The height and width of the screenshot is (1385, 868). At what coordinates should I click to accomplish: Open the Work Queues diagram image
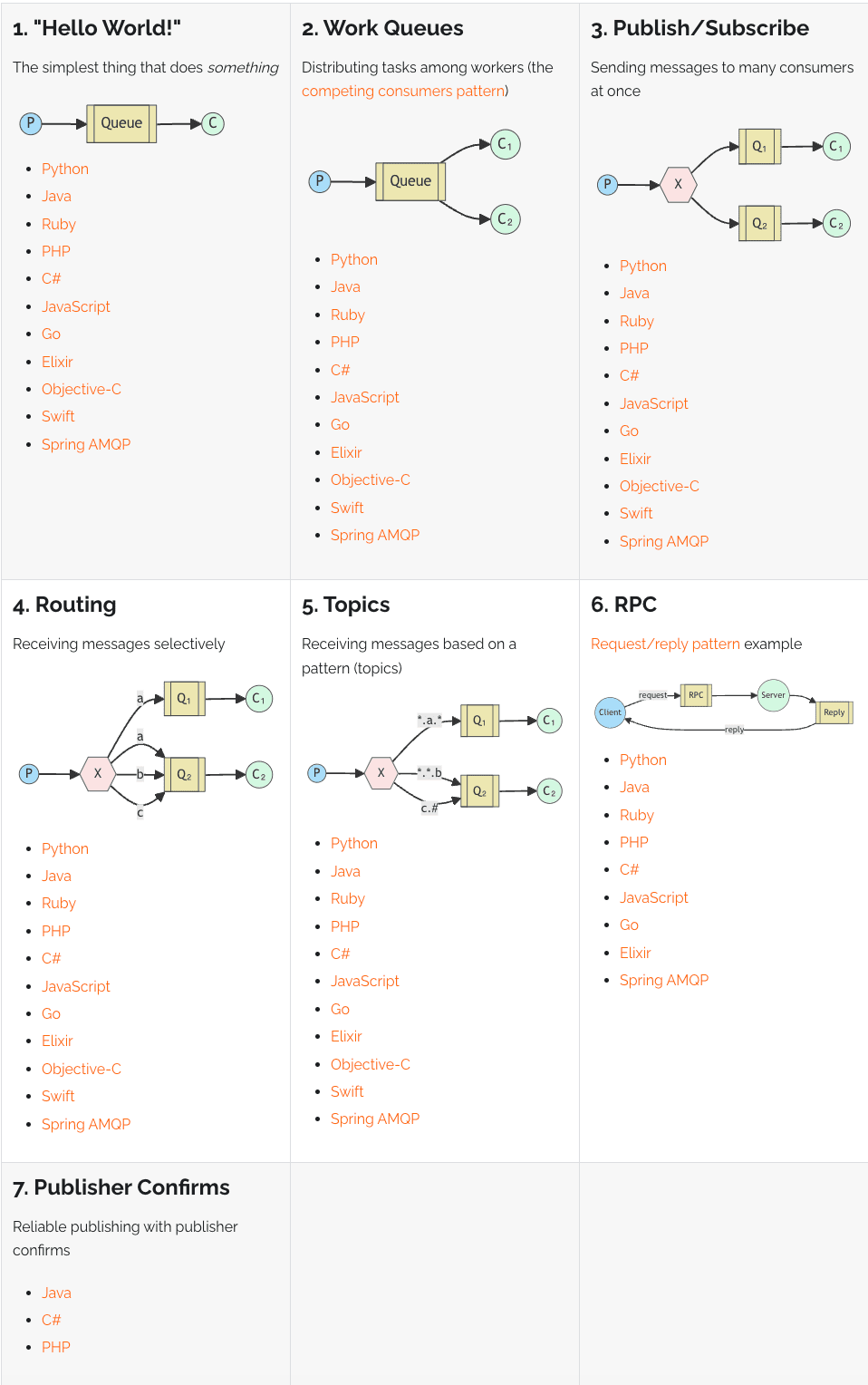pyautogui.click(x=415, y=181)
